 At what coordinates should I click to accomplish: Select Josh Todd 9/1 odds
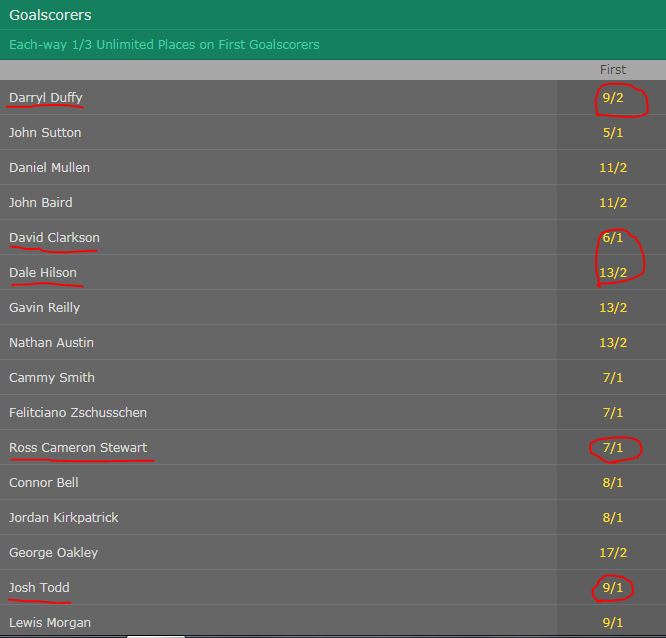612,587
